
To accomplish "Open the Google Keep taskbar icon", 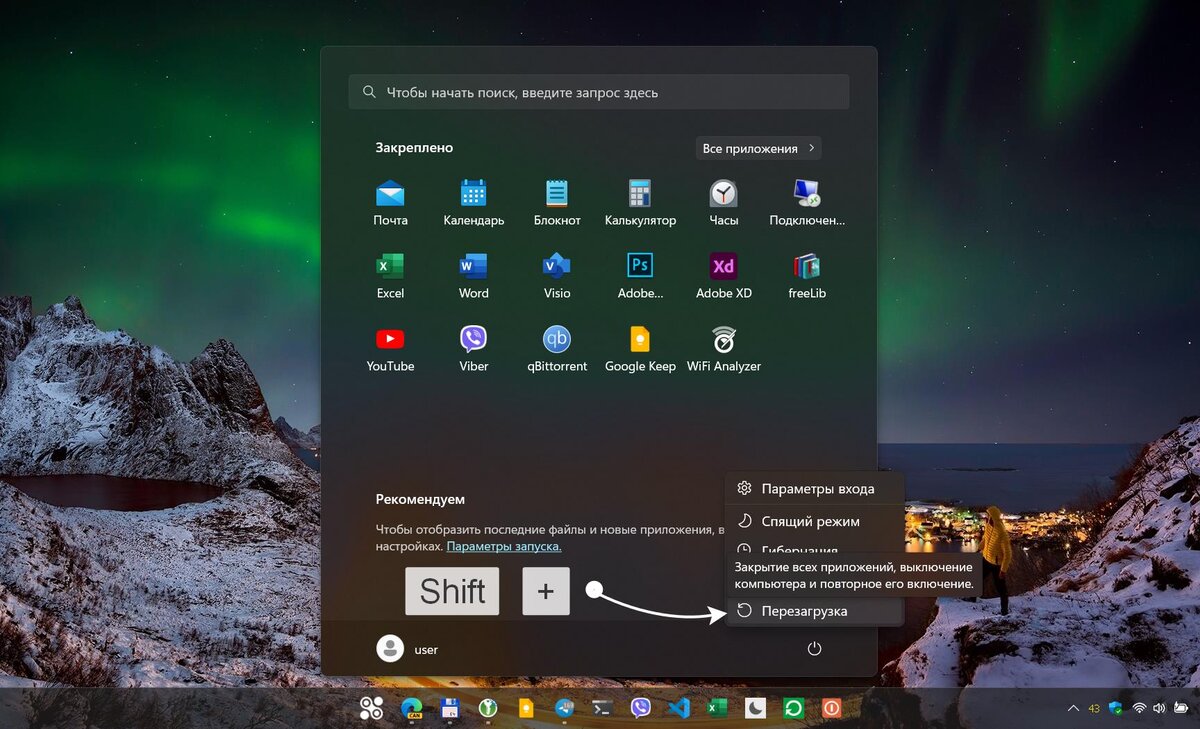I will click(x=526, y=708).
